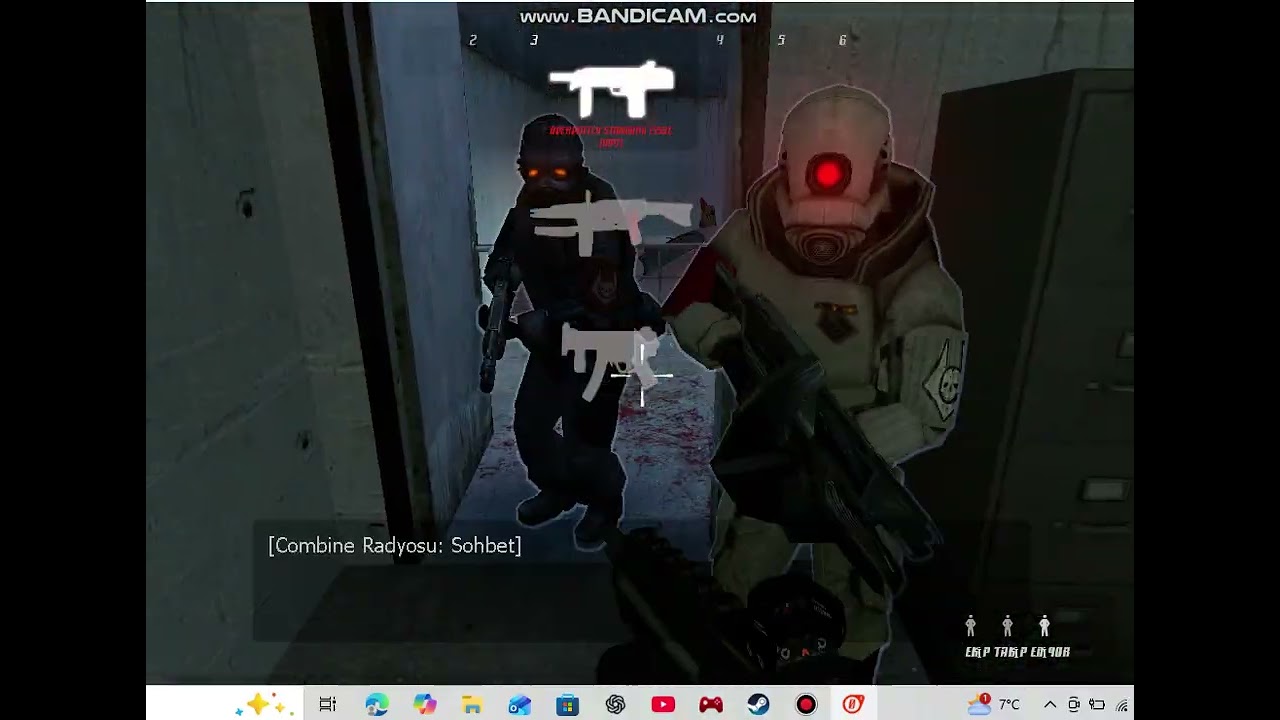The width and height of the screenshot is (1280, 720).
Task: Click the squad status text under the figures
Action: click(x=1017, y=652)
